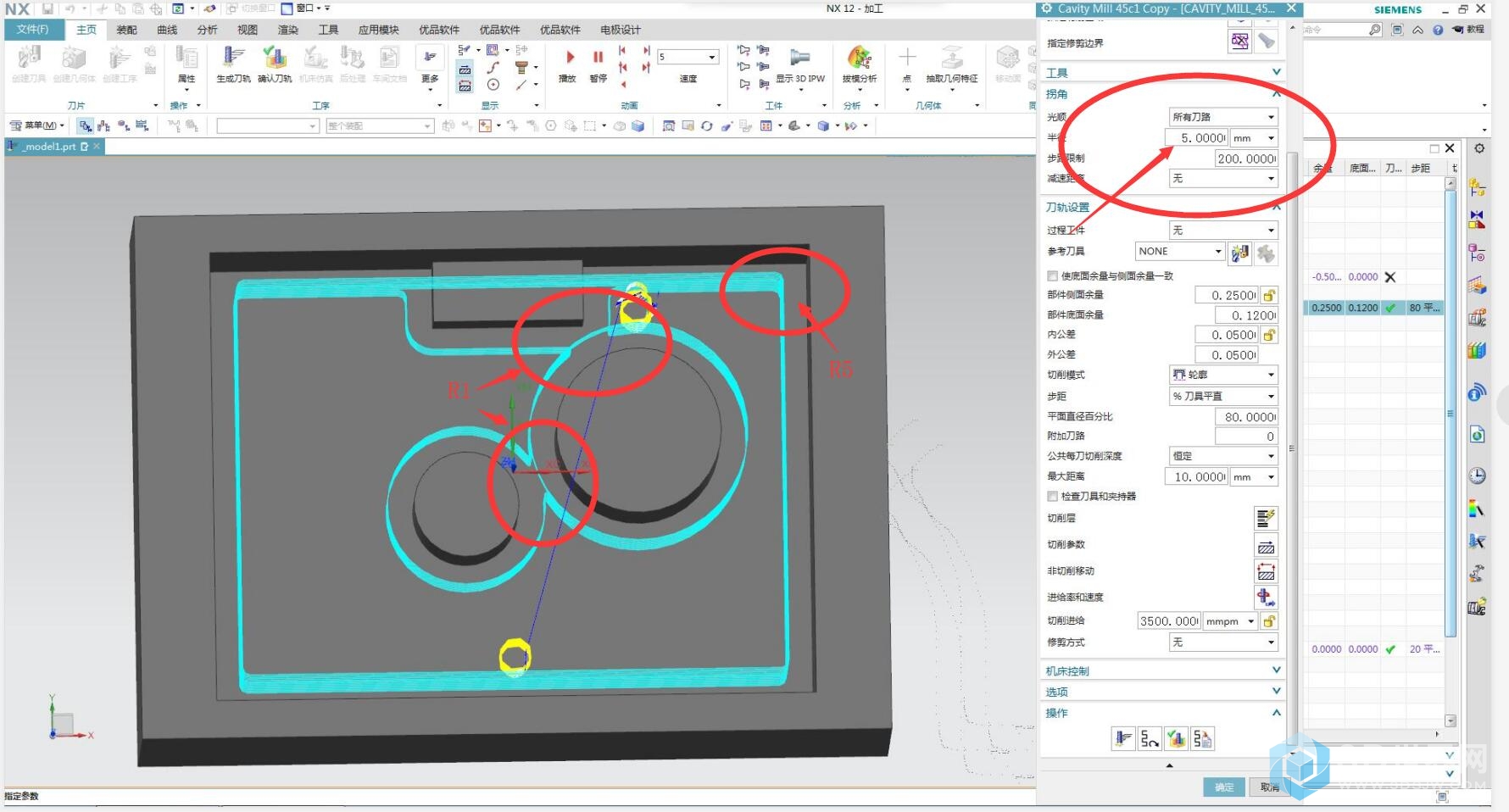The width and height of the screenshot is (1509, 812).
Task: Click the List icon in 操作 section
Action: pyautogui.click(x=1202, y=739)
